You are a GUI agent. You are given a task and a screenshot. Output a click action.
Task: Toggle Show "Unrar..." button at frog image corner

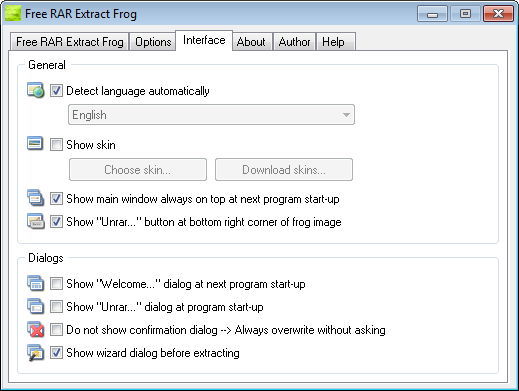coord(56,222)
